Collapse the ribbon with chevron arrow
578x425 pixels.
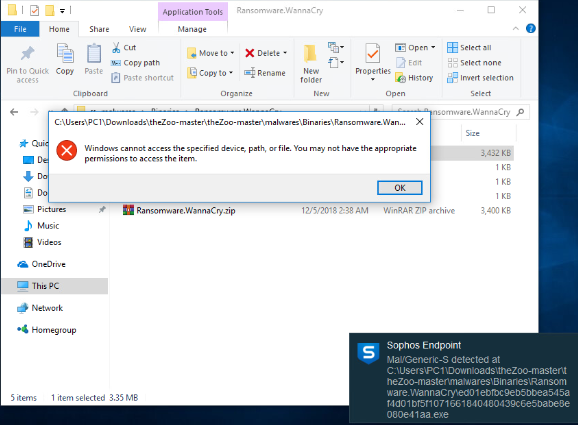pos(515,29)
